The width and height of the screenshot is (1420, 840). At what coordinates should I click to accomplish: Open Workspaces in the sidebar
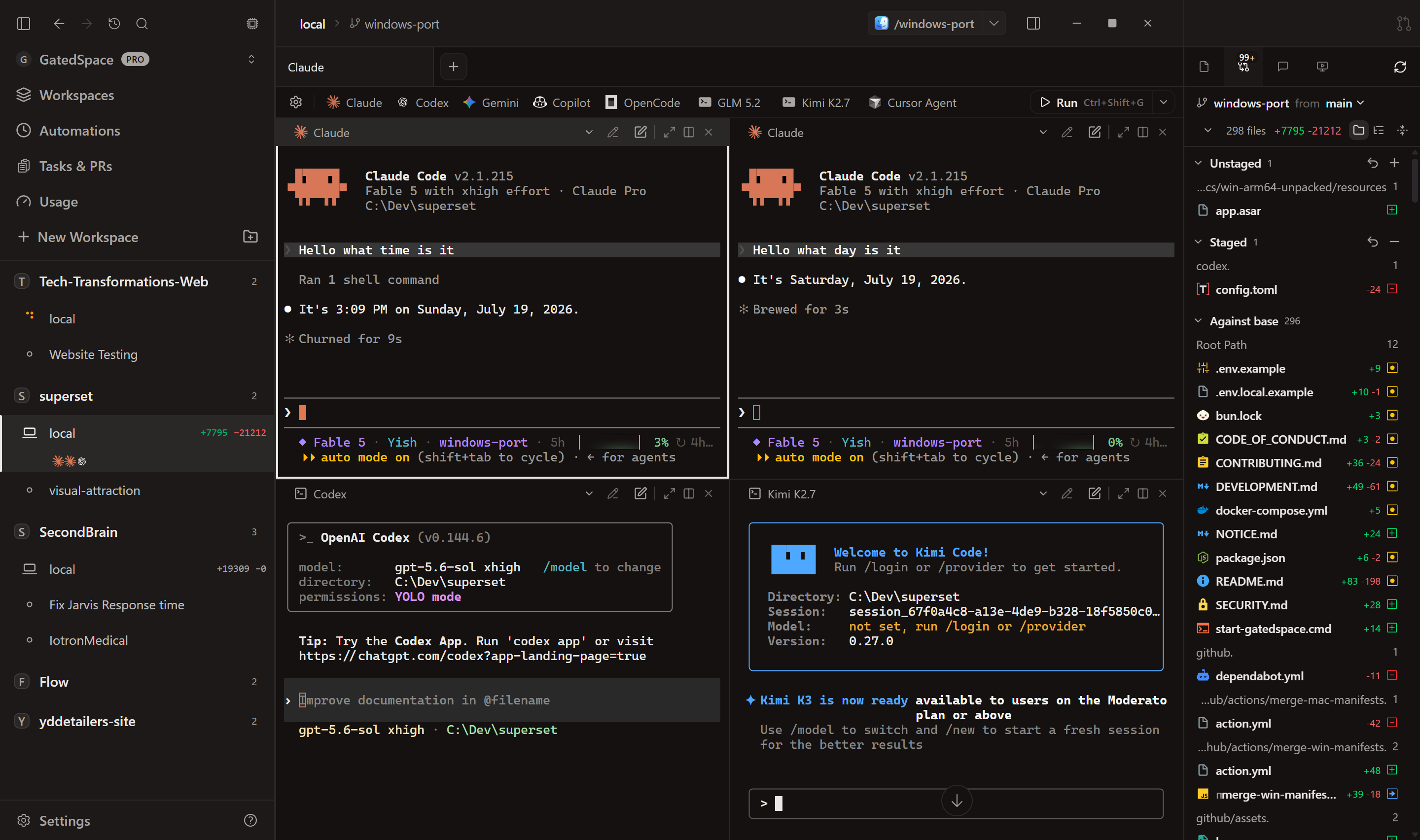76,95
